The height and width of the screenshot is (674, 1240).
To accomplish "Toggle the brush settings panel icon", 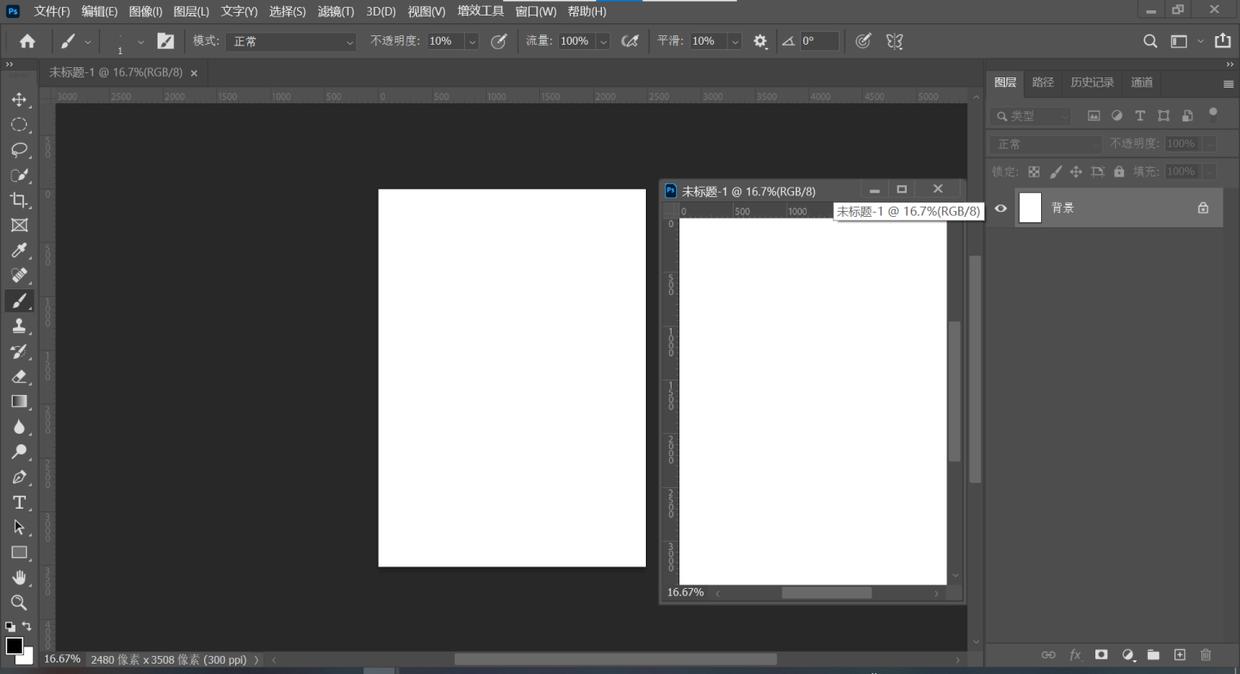I will 166,41.
